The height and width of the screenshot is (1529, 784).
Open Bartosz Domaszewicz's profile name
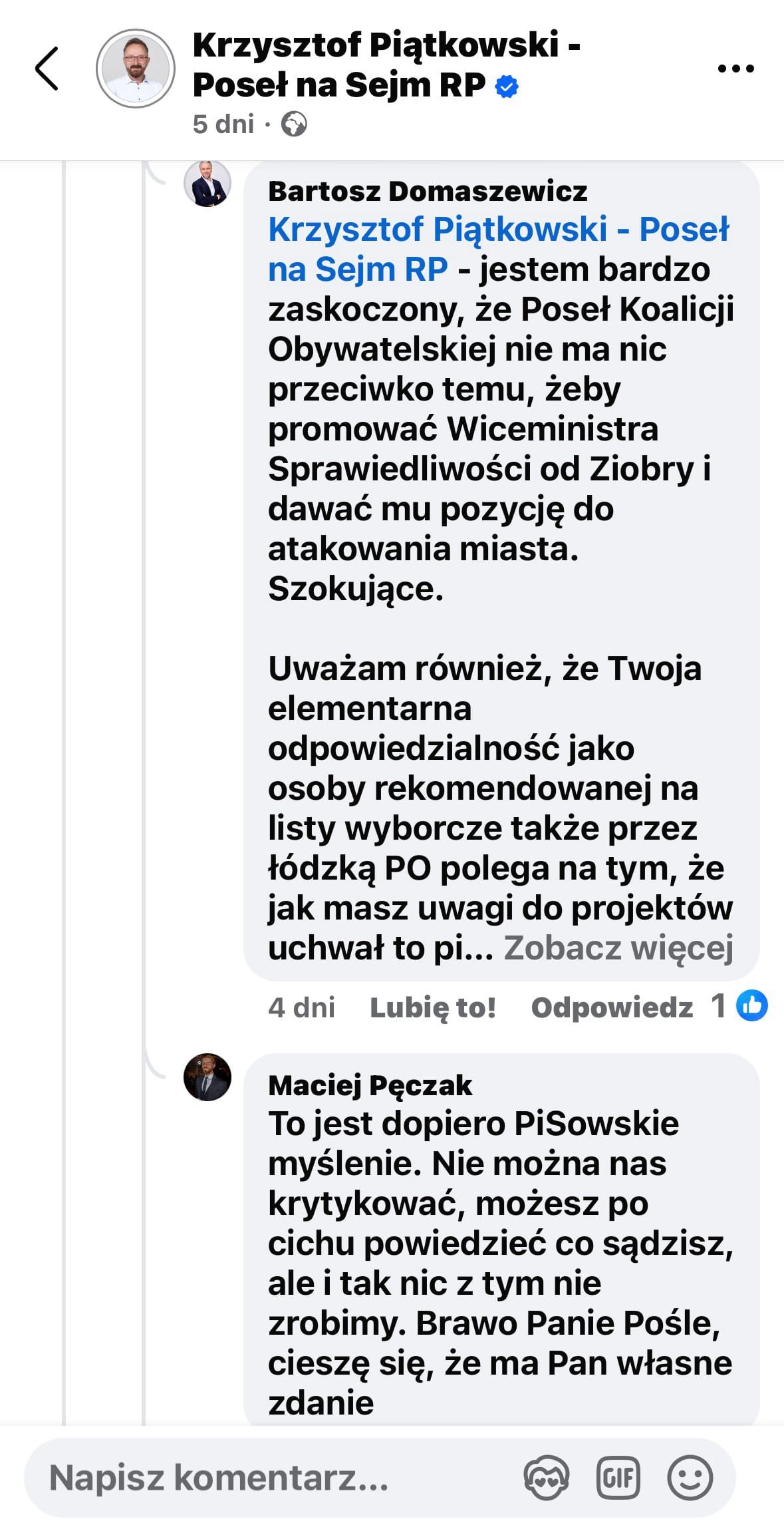[428, 191]
